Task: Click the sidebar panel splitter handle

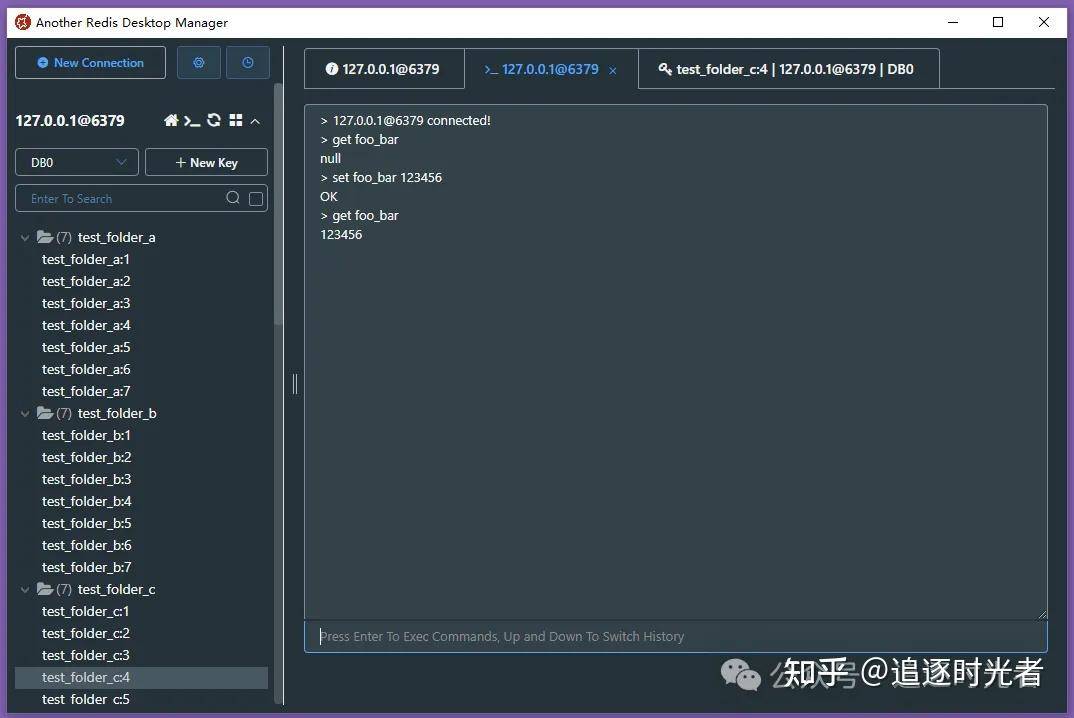Action: [295, 384]
